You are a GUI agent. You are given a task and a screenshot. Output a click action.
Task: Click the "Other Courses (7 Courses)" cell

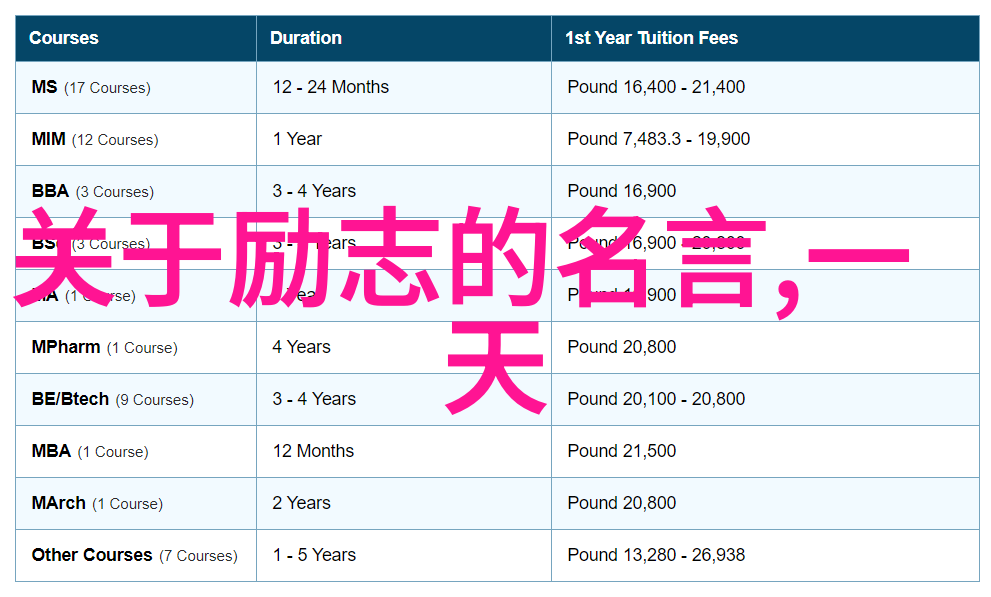point(136,555)
